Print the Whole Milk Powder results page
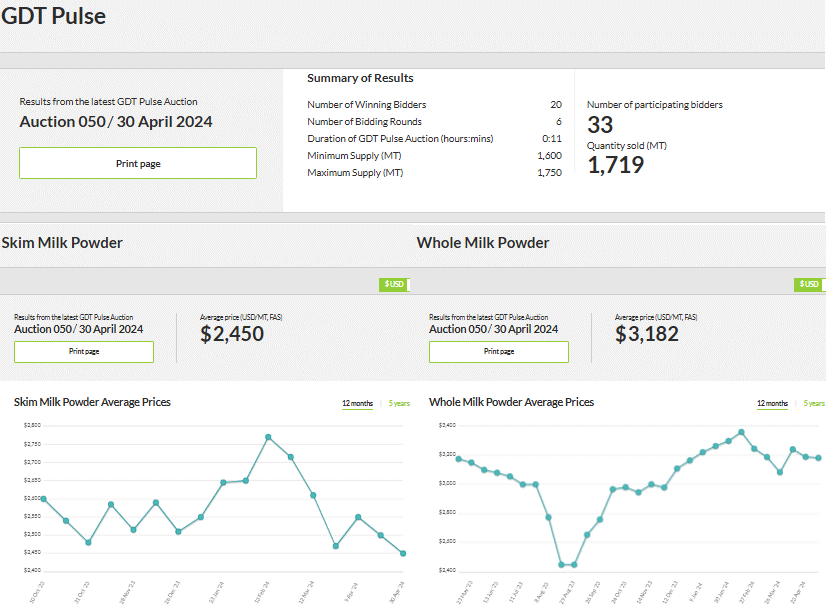 click(499, 352)
